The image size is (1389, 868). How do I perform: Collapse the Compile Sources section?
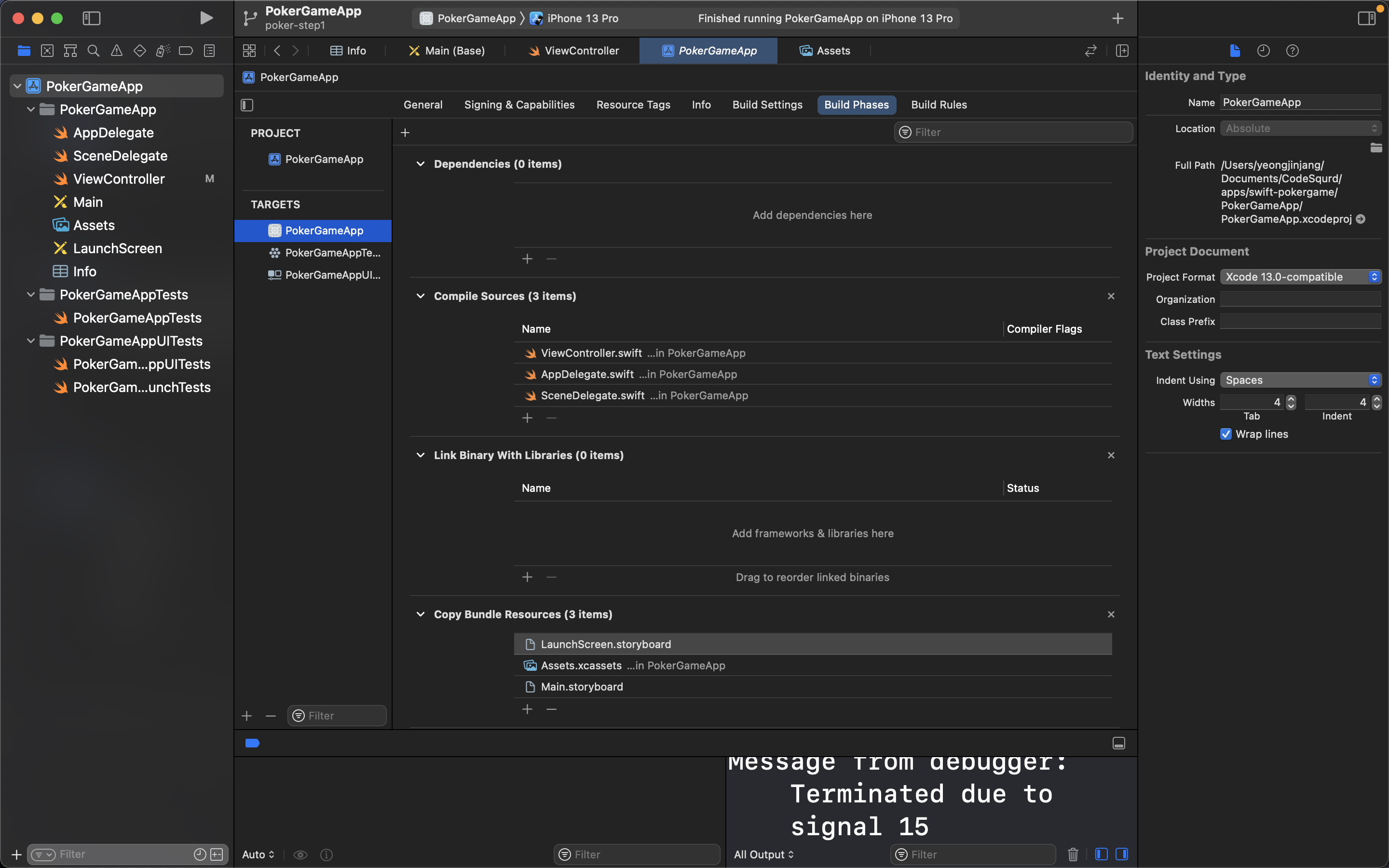(x=420, y=296)
